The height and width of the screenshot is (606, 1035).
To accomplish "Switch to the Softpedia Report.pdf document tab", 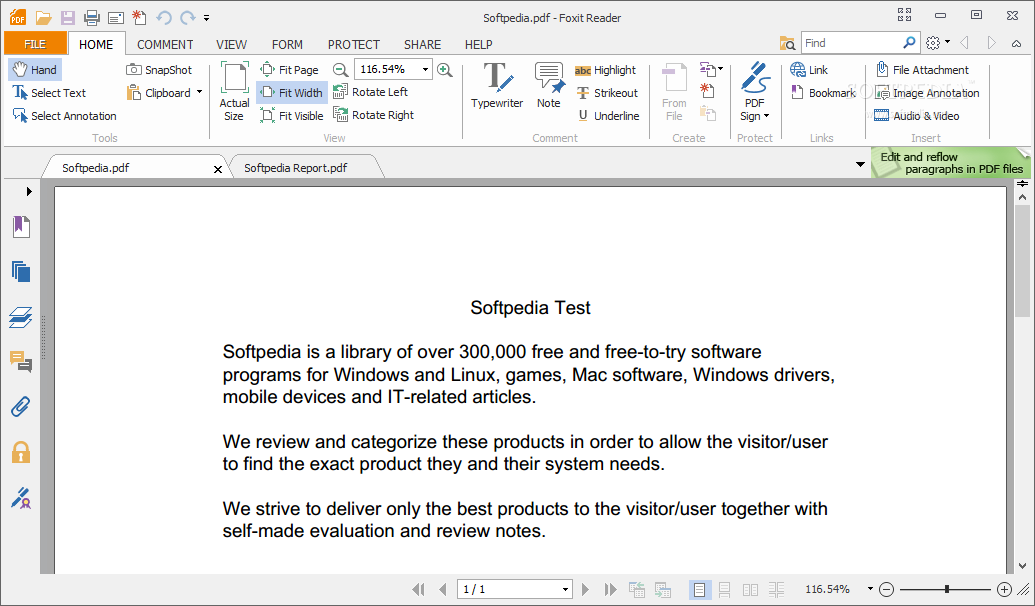I will tap(296, 168).
